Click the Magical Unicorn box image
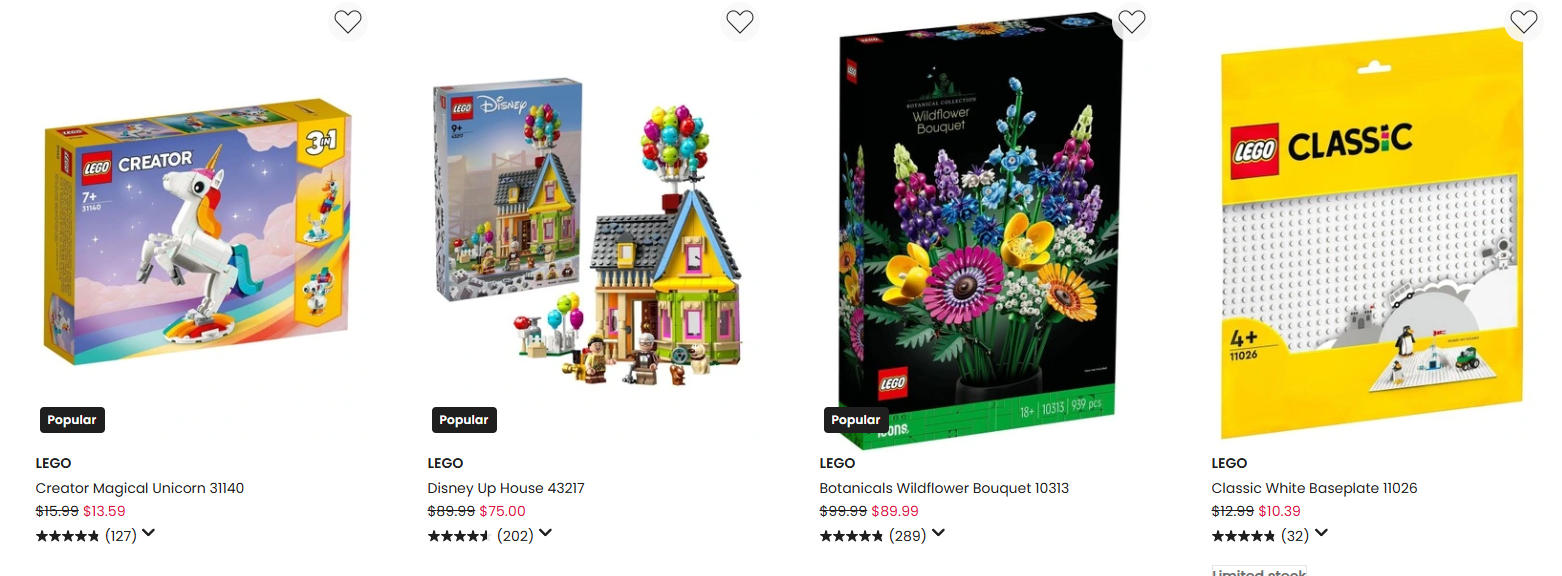This screenshot has height=576, width=1562. click(x=197, y=231)
